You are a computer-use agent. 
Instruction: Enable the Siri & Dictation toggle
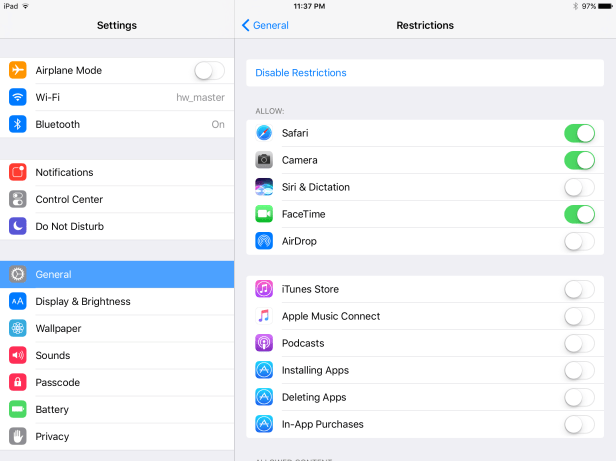point(579,187)
